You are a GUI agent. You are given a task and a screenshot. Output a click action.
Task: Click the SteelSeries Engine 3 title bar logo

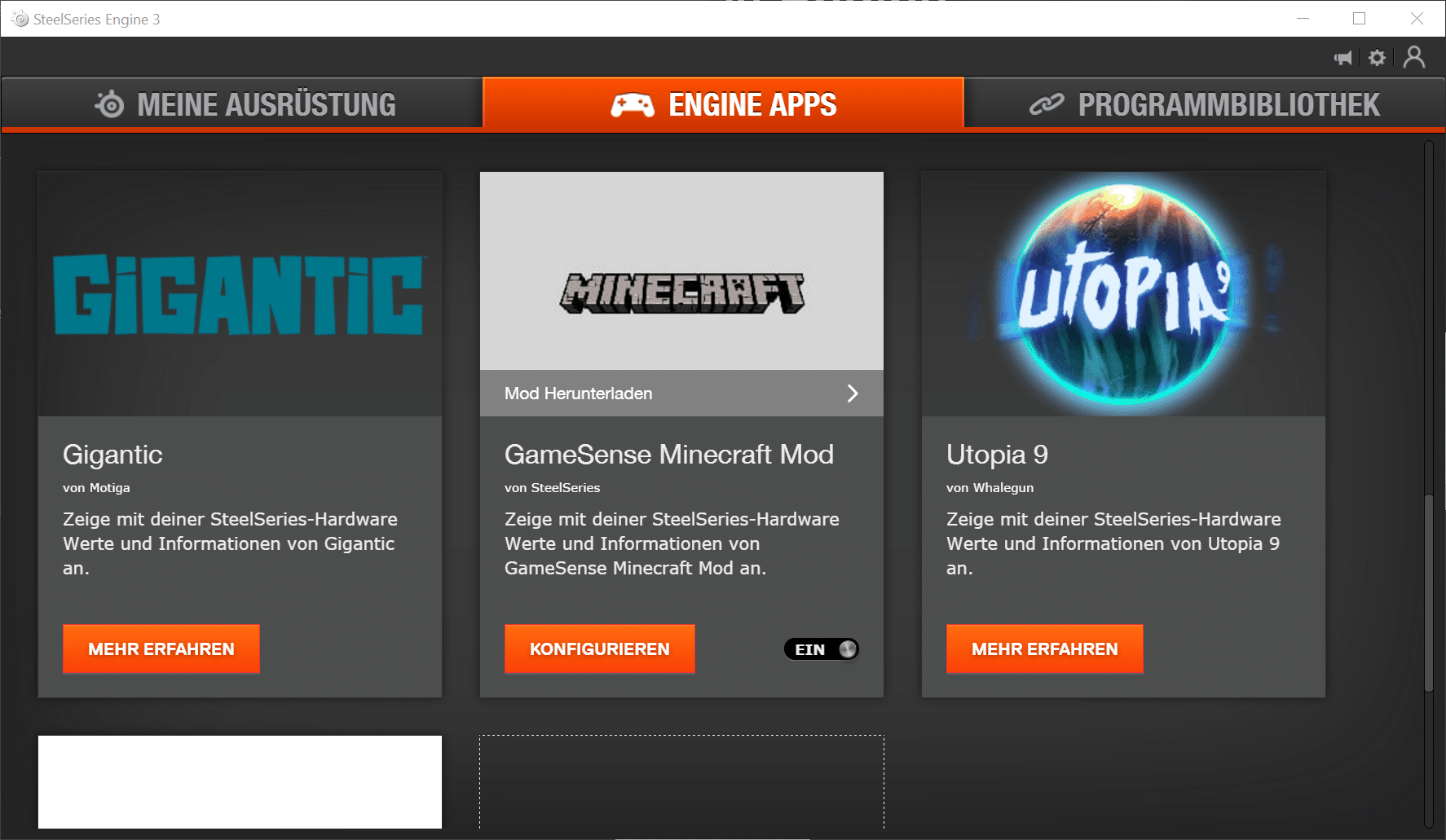[20, 19]
